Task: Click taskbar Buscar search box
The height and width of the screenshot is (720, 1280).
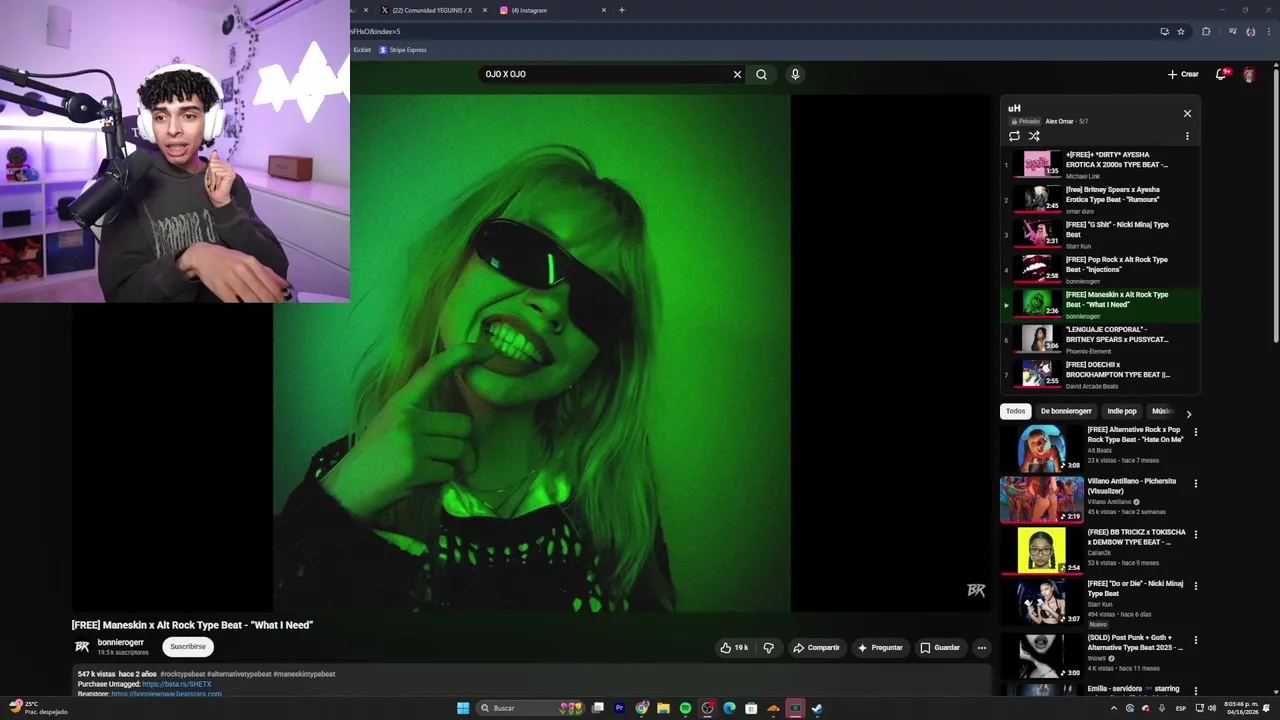Action: click(532, 708)
